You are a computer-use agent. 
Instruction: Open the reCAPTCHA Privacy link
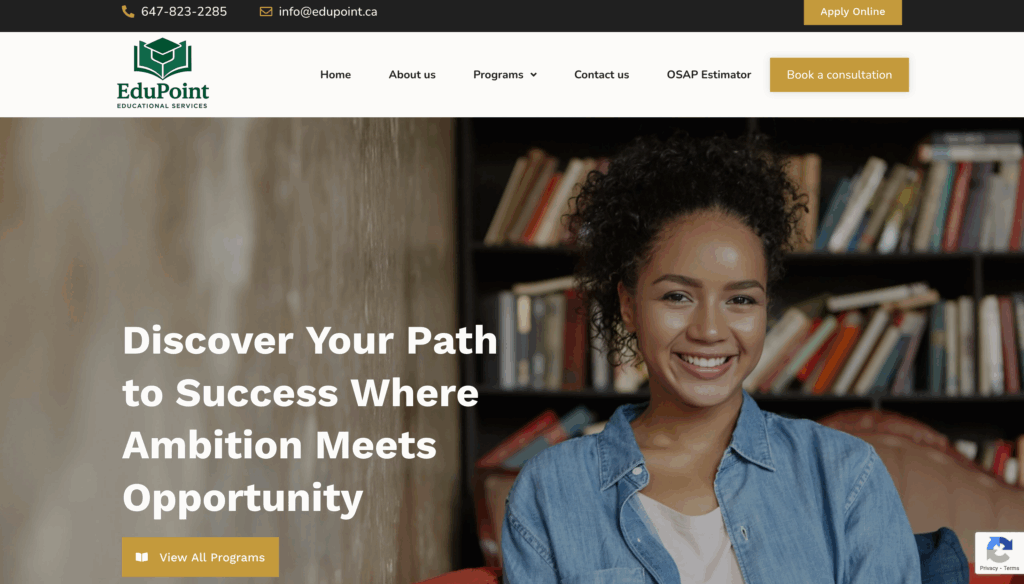[988, 568]
